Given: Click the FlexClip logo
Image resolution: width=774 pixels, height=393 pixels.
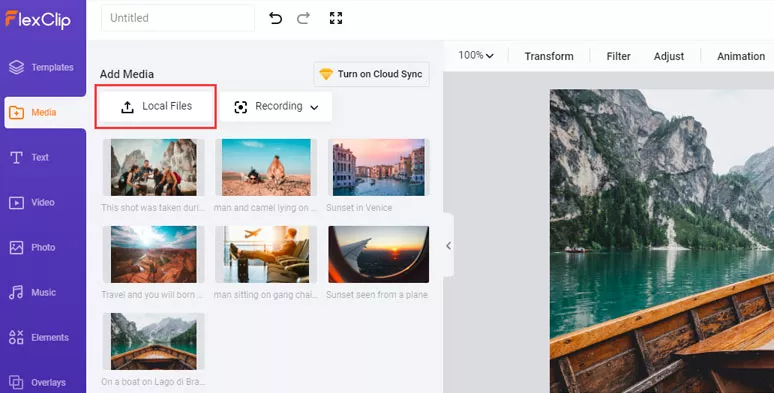Looking at the screenshot, I should [38, 19].
